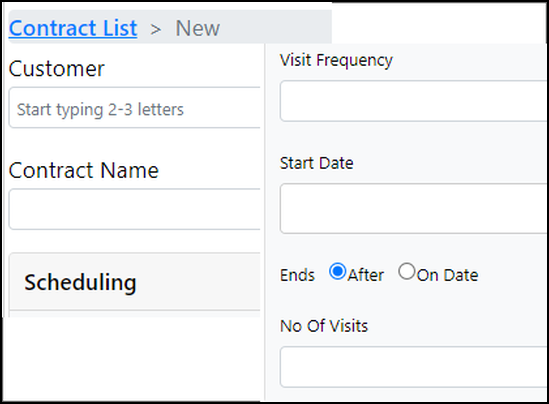Viewport: 549px width, 404px height.
Task: Focus the Customer search input field
Action: click(134, 108)
